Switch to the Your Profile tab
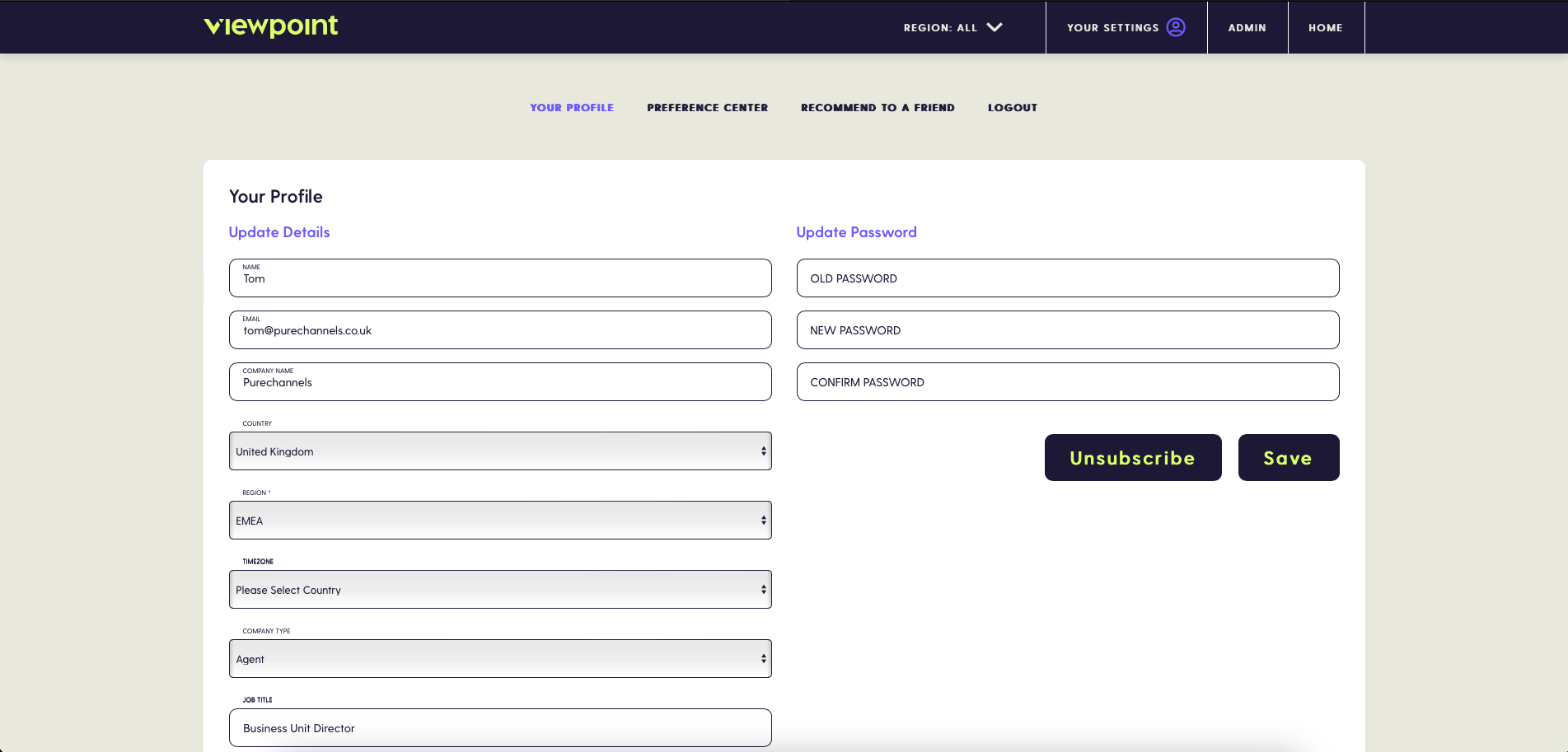The height and width of the screenshot is (752, 1568). (x=572, y=108)
